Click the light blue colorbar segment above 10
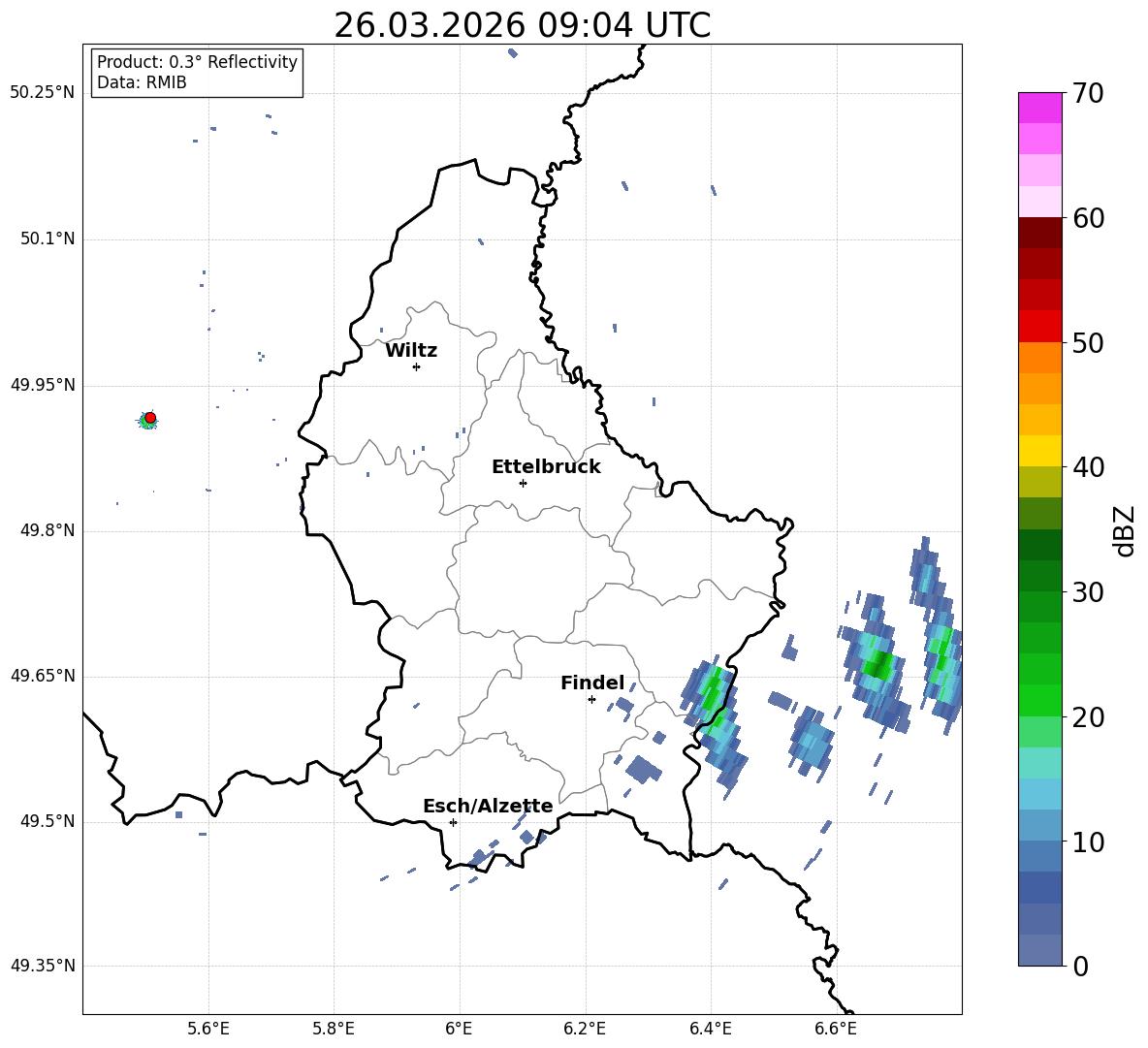The image size is (1148, 1048). [1039, 826]
